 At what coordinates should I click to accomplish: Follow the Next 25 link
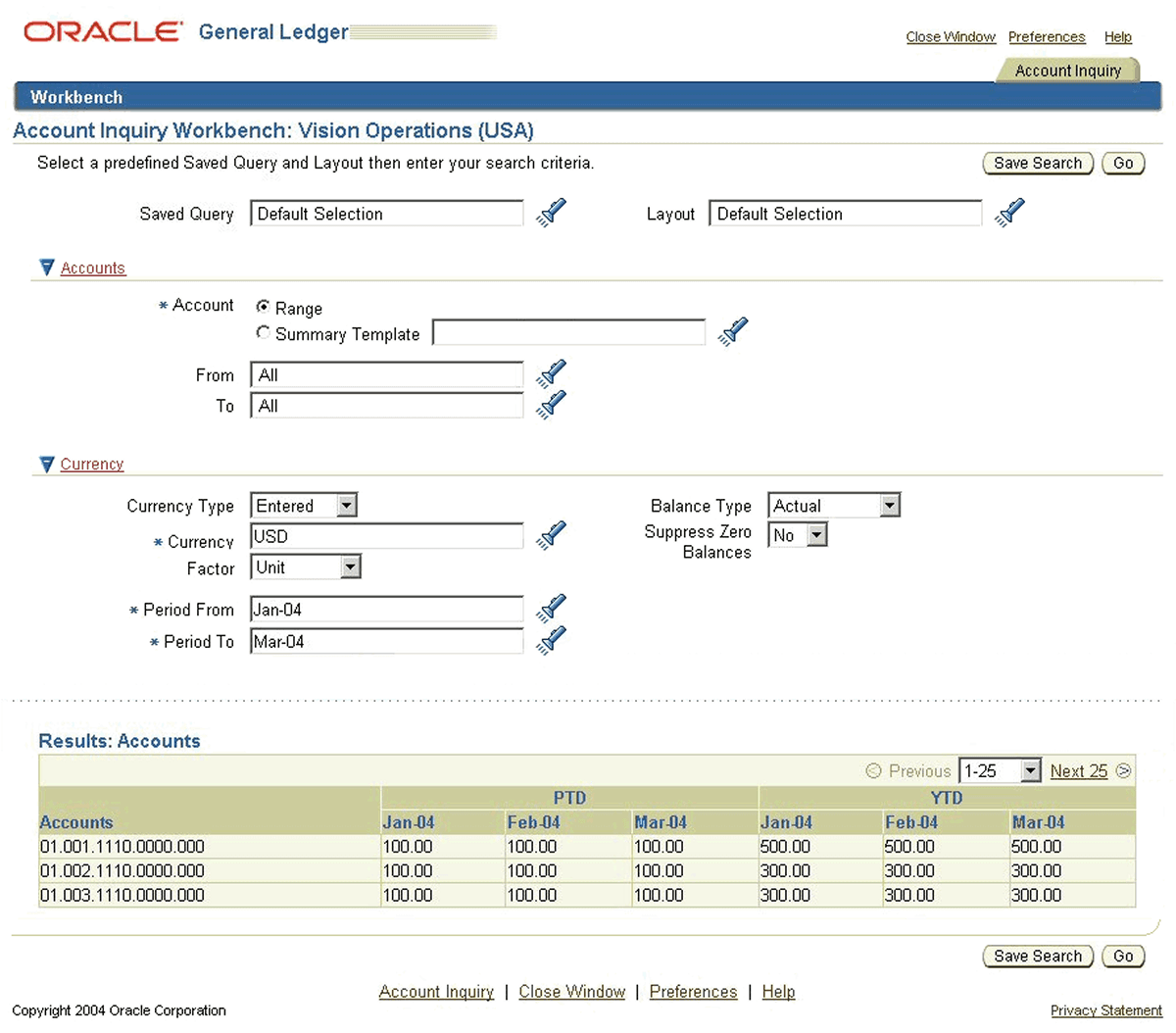pyautogui.click(x=1078, y=771)
